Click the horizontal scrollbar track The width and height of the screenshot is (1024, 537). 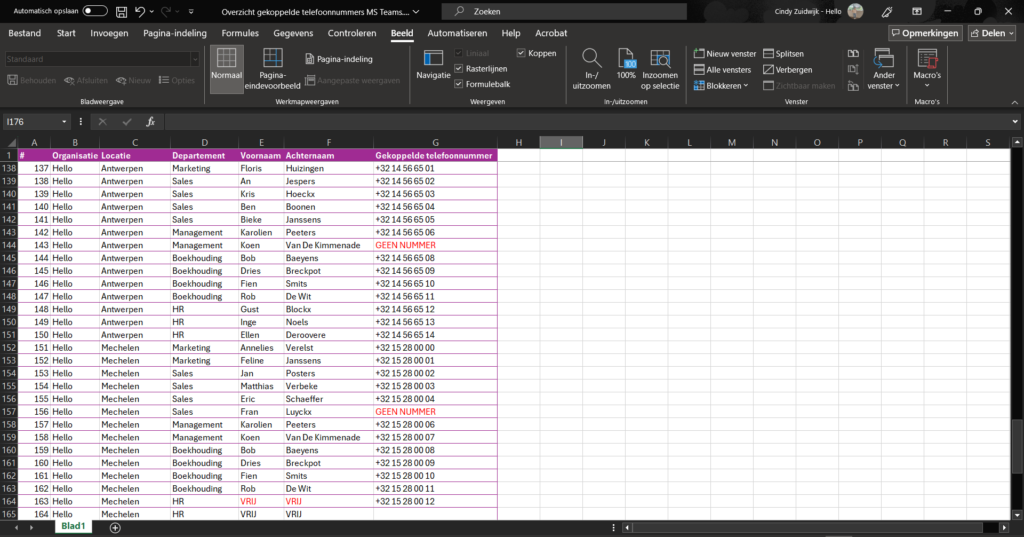coord(808,527)
